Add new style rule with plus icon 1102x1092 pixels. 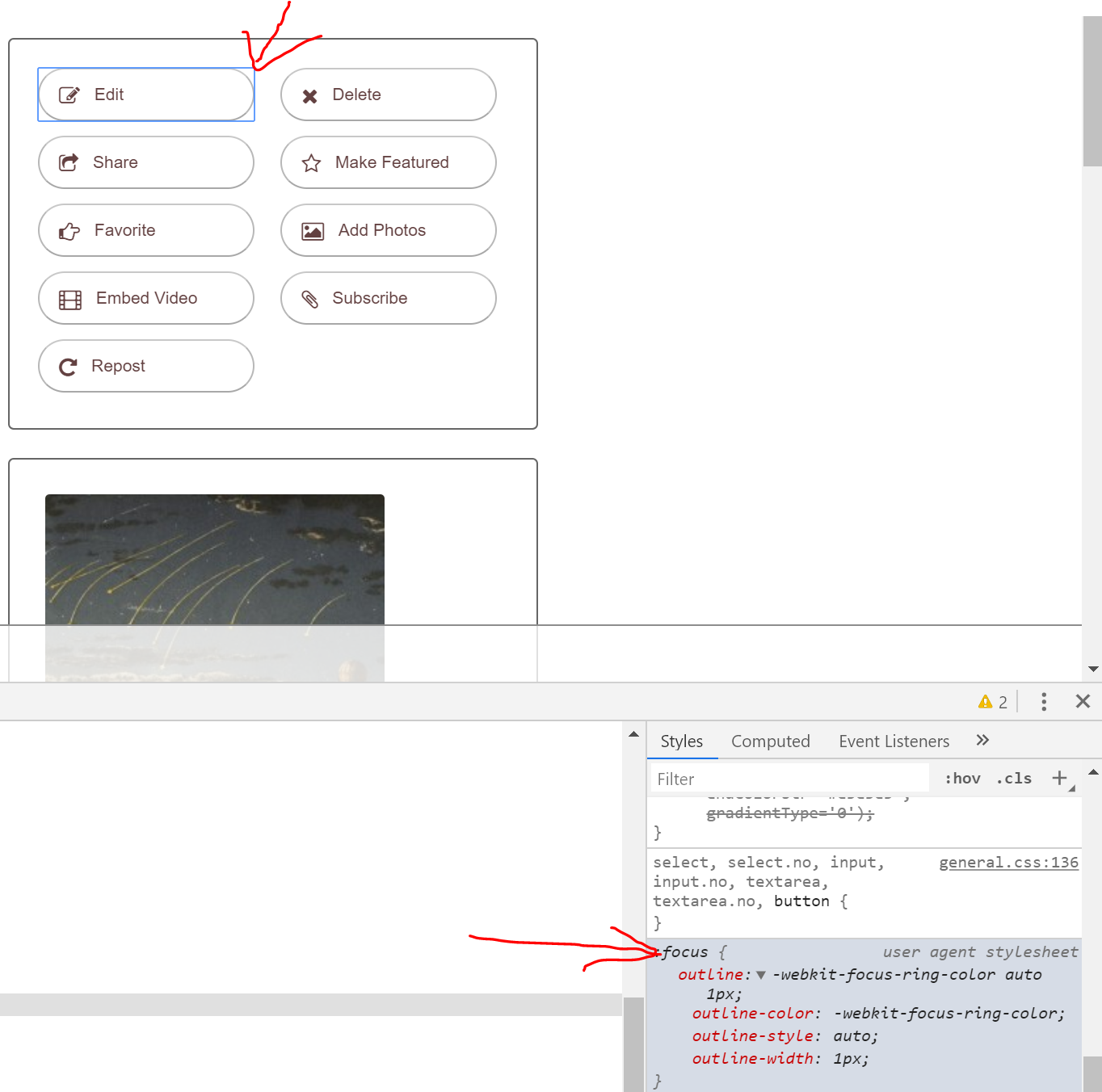pos(1059,778)
